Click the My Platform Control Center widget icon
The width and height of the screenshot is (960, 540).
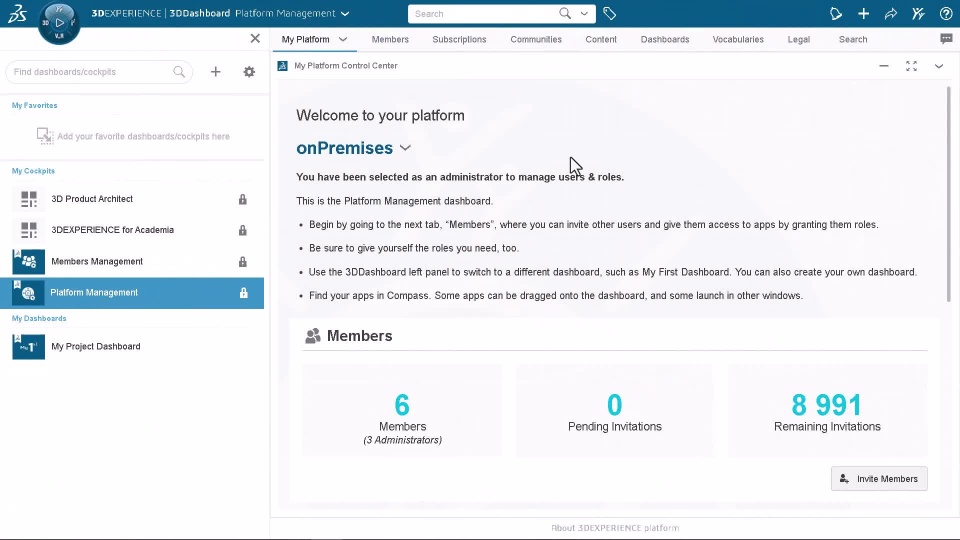click(282, 66)
